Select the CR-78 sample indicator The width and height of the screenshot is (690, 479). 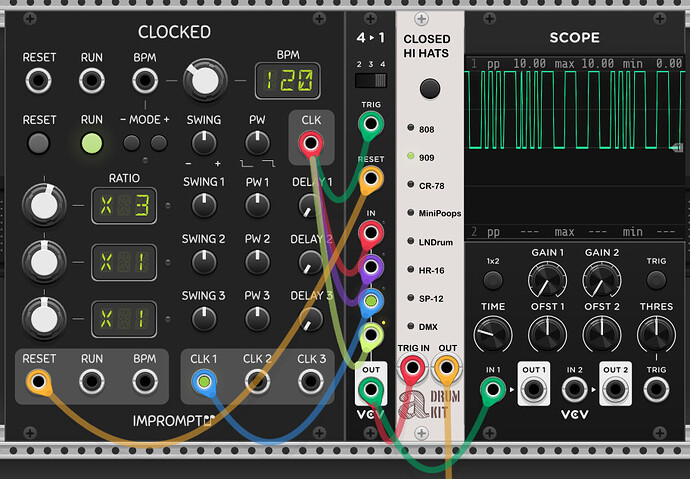410,185
